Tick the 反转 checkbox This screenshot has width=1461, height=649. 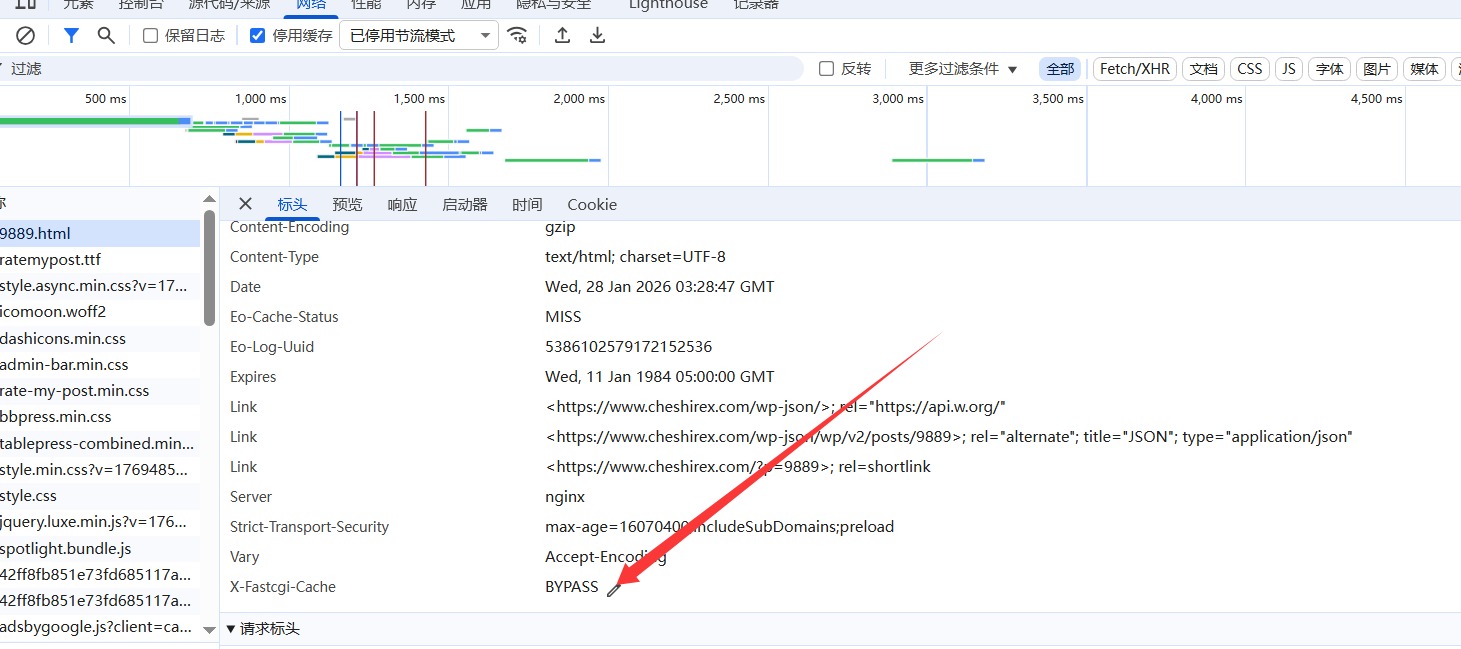[827, 69]
